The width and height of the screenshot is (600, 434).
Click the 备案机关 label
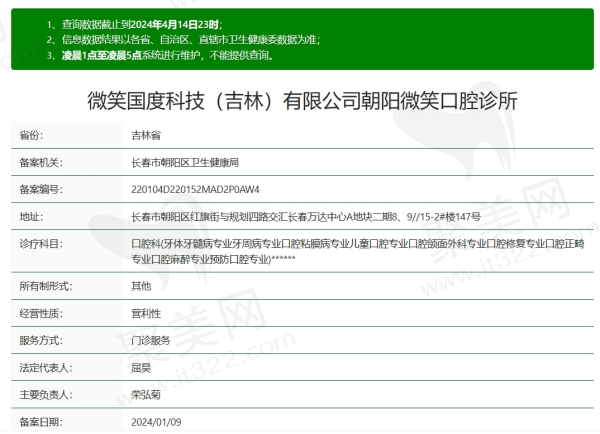coord(41,163)
